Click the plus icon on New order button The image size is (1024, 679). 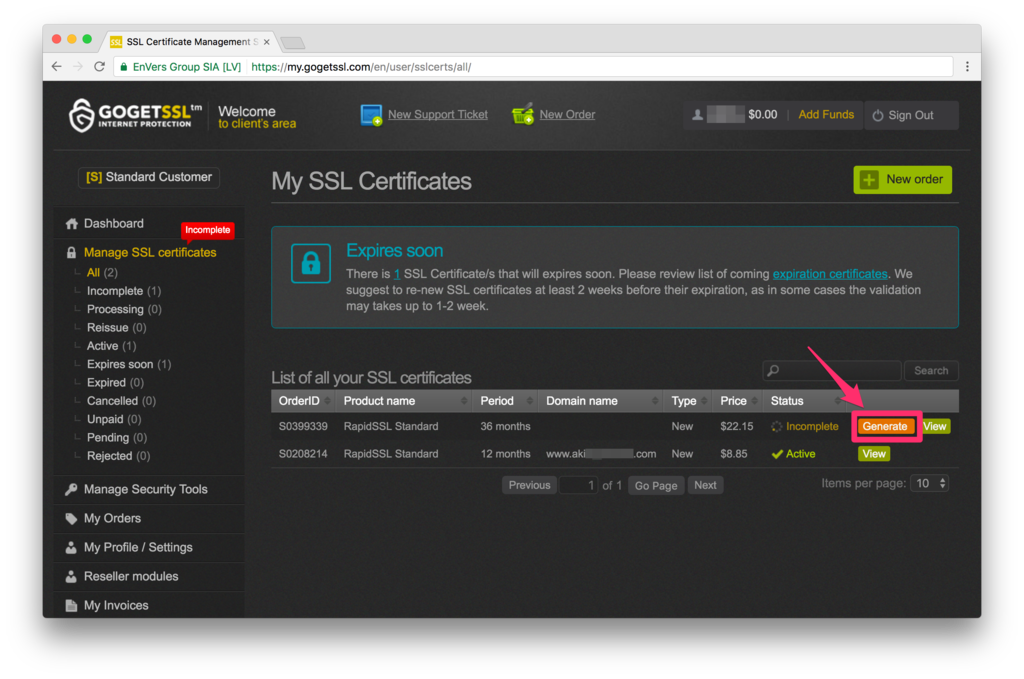click(x=869, y=180)
